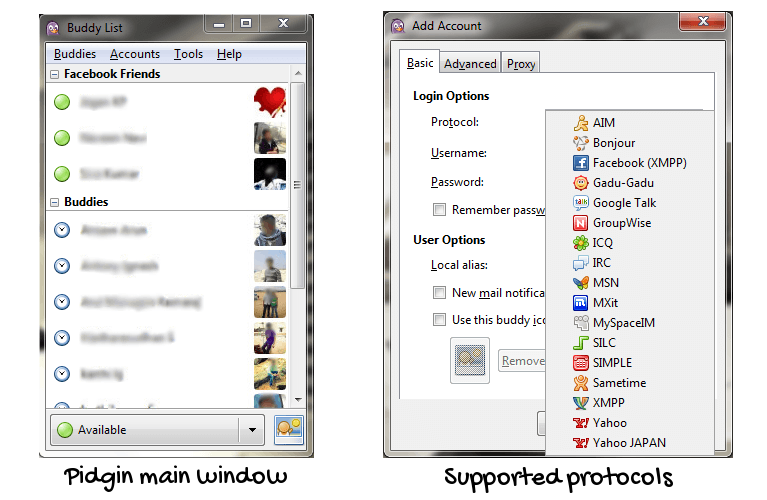Switch to the Advanced tab
Screen dimensions: 767x500
point(470,64)
